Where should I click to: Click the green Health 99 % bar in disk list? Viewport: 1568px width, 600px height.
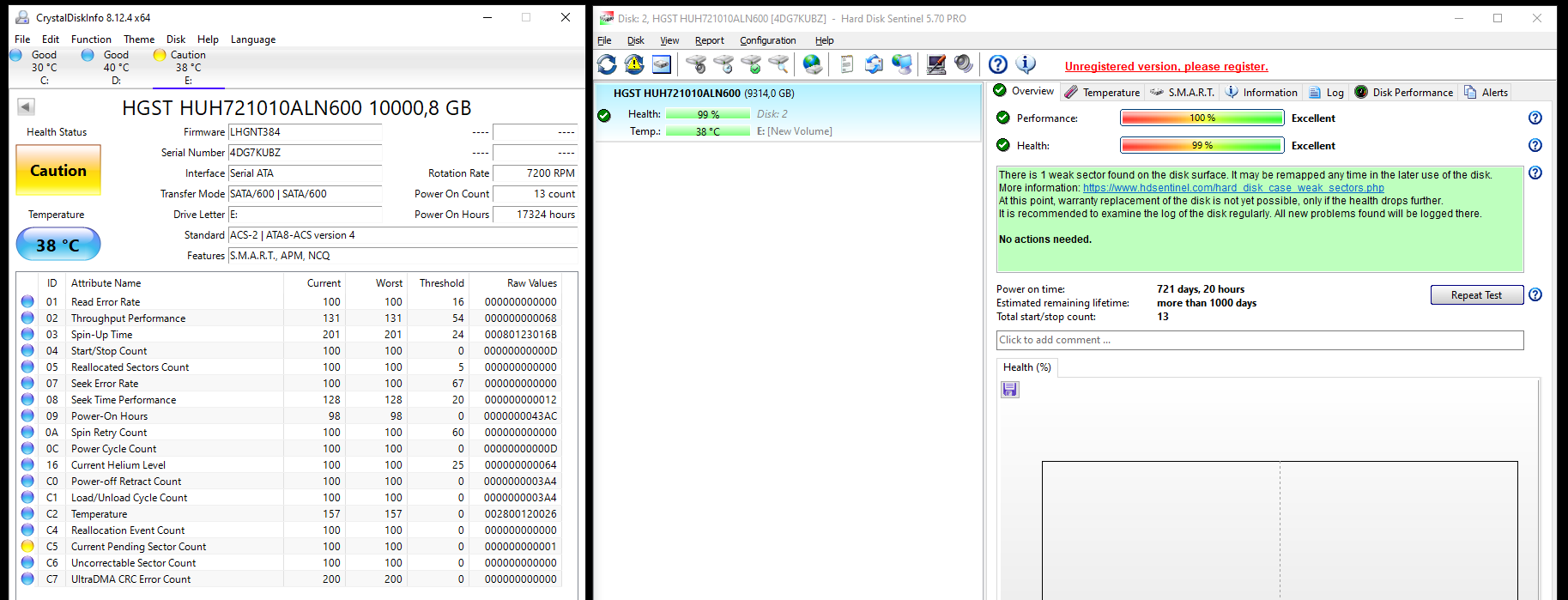[x=708, y=114]
